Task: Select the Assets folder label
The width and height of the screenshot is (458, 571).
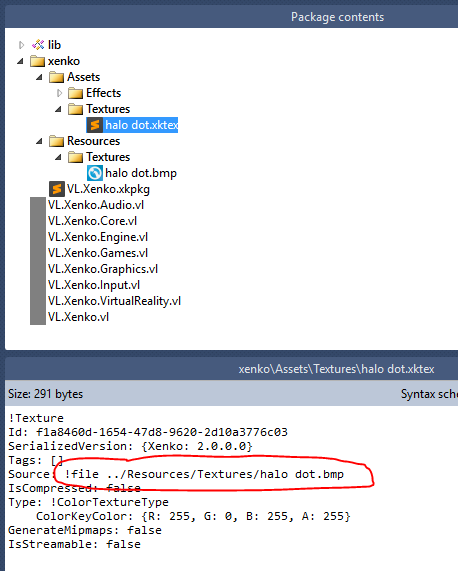Action: tap(83, 77)
